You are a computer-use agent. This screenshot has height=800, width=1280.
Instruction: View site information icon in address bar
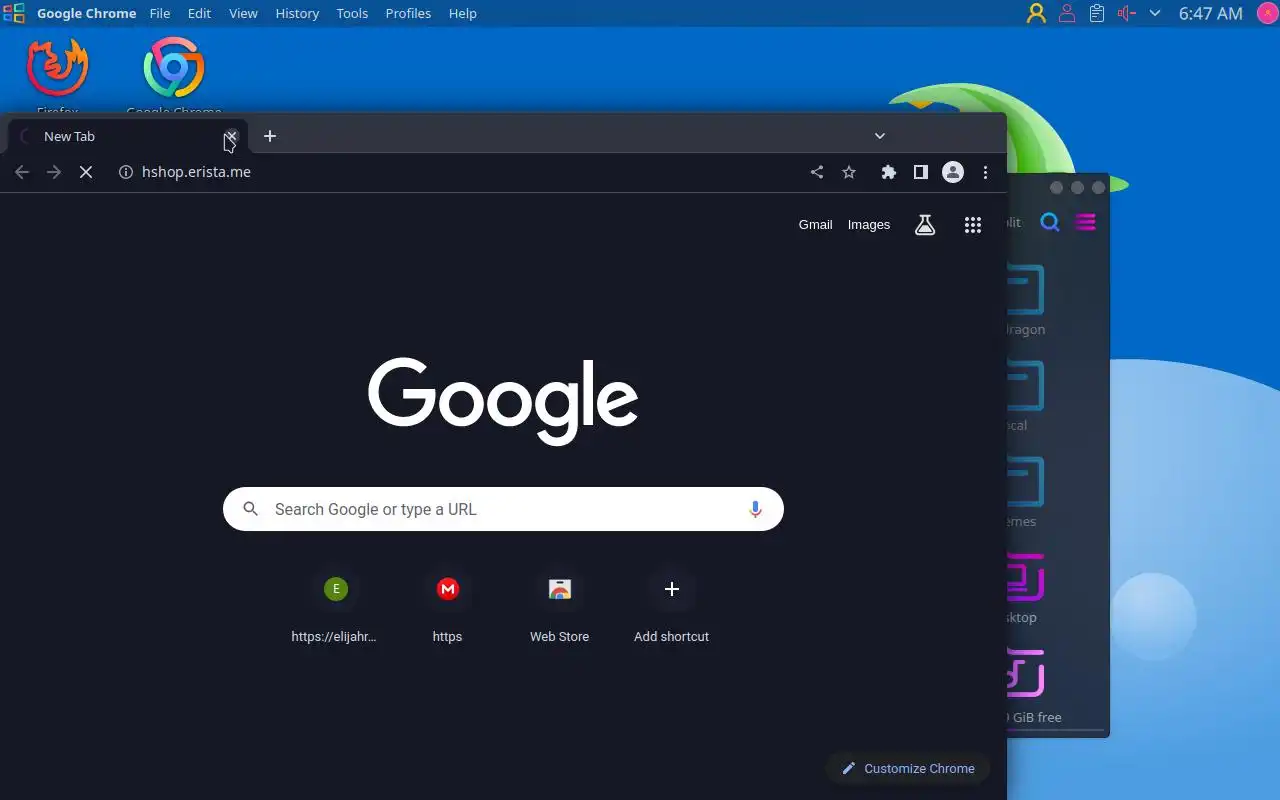point(126,172)
